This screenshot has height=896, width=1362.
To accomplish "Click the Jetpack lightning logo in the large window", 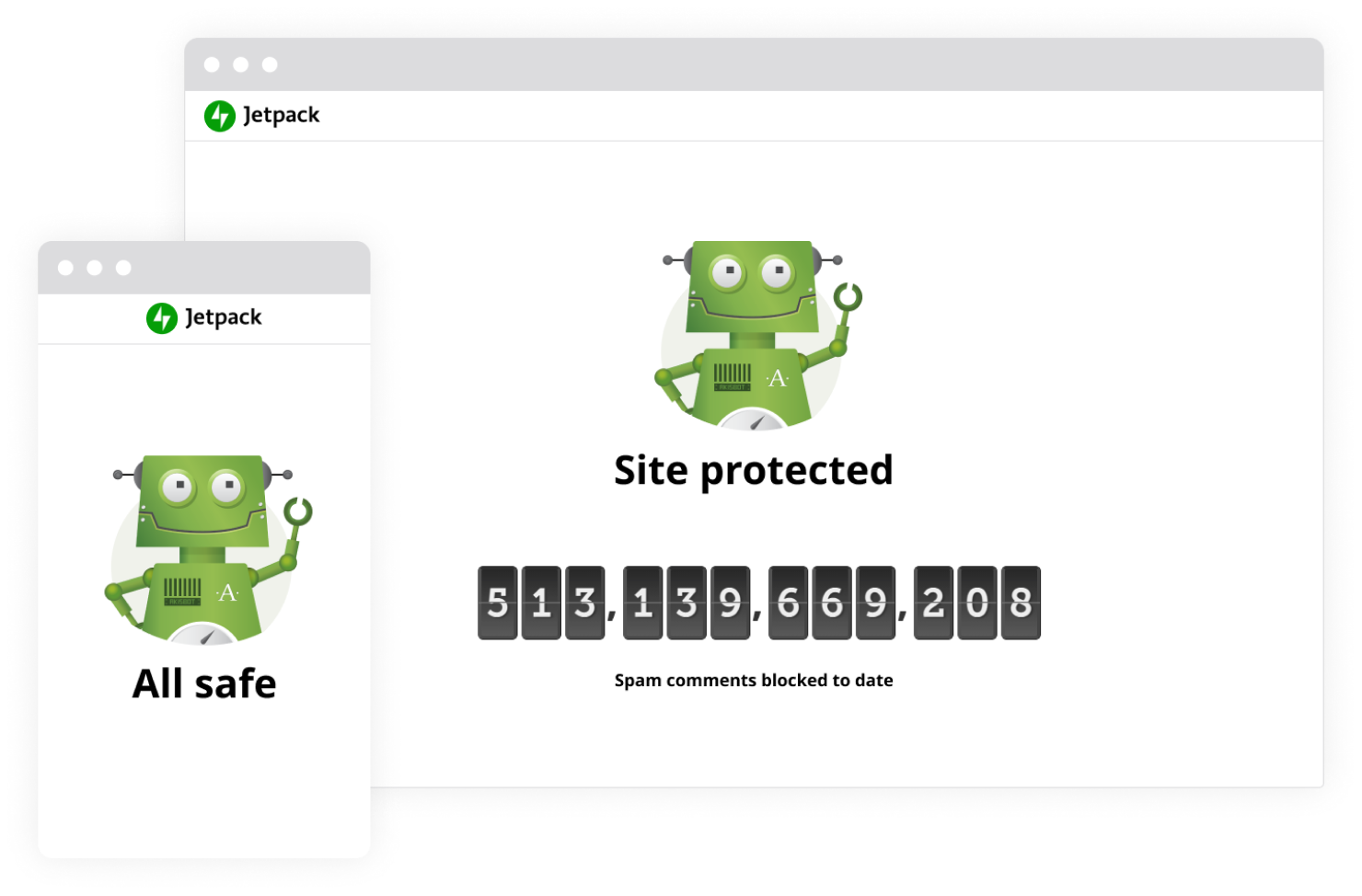I will [x=220, y=116].
